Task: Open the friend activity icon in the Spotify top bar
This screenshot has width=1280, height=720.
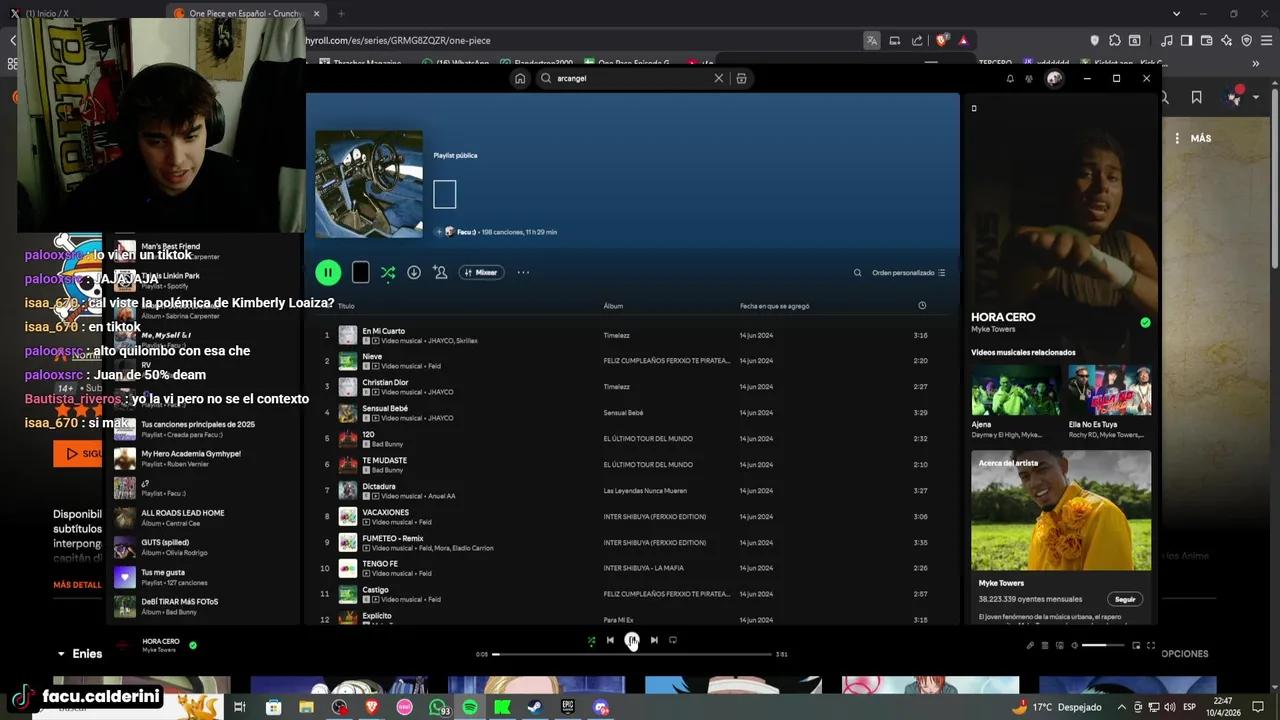Action: point(1029,78)
